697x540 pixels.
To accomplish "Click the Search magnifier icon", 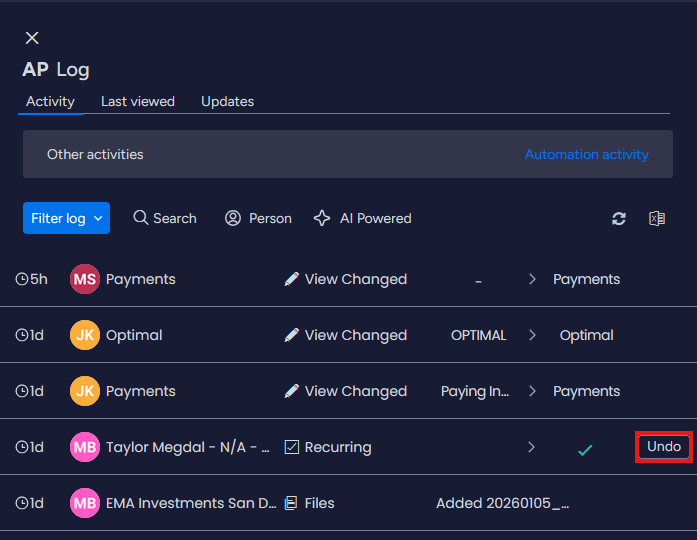I will point(141,218).
